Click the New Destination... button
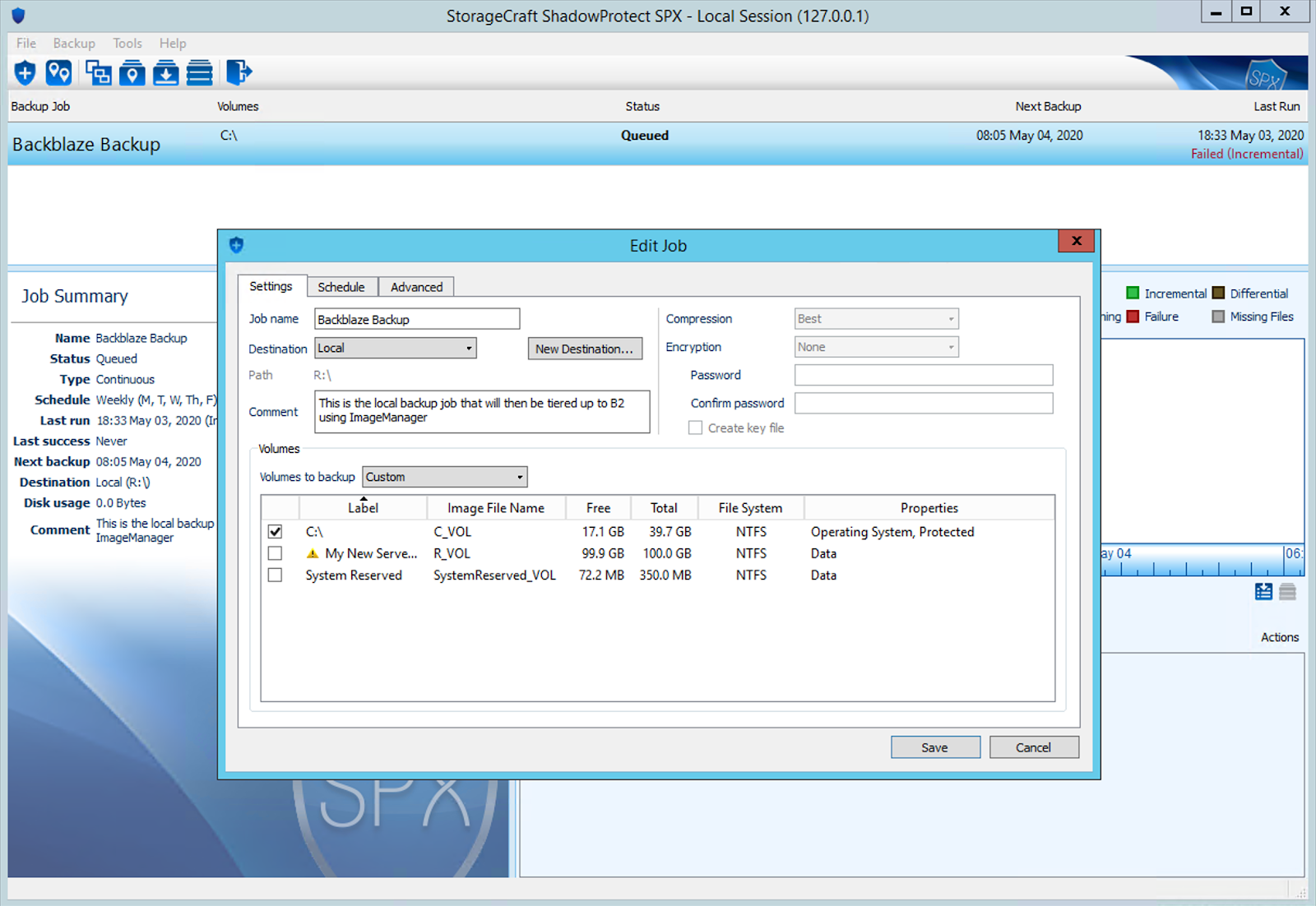Image resolution: width=1316 pixels, height=906 pixels. pos(585,349)
